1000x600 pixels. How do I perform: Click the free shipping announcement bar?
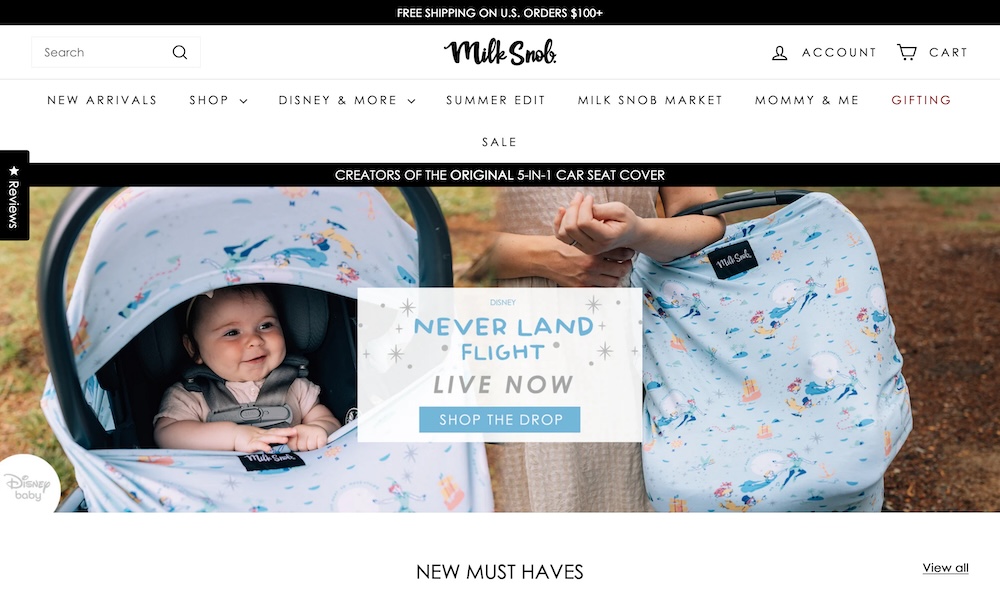click(500, 12)
